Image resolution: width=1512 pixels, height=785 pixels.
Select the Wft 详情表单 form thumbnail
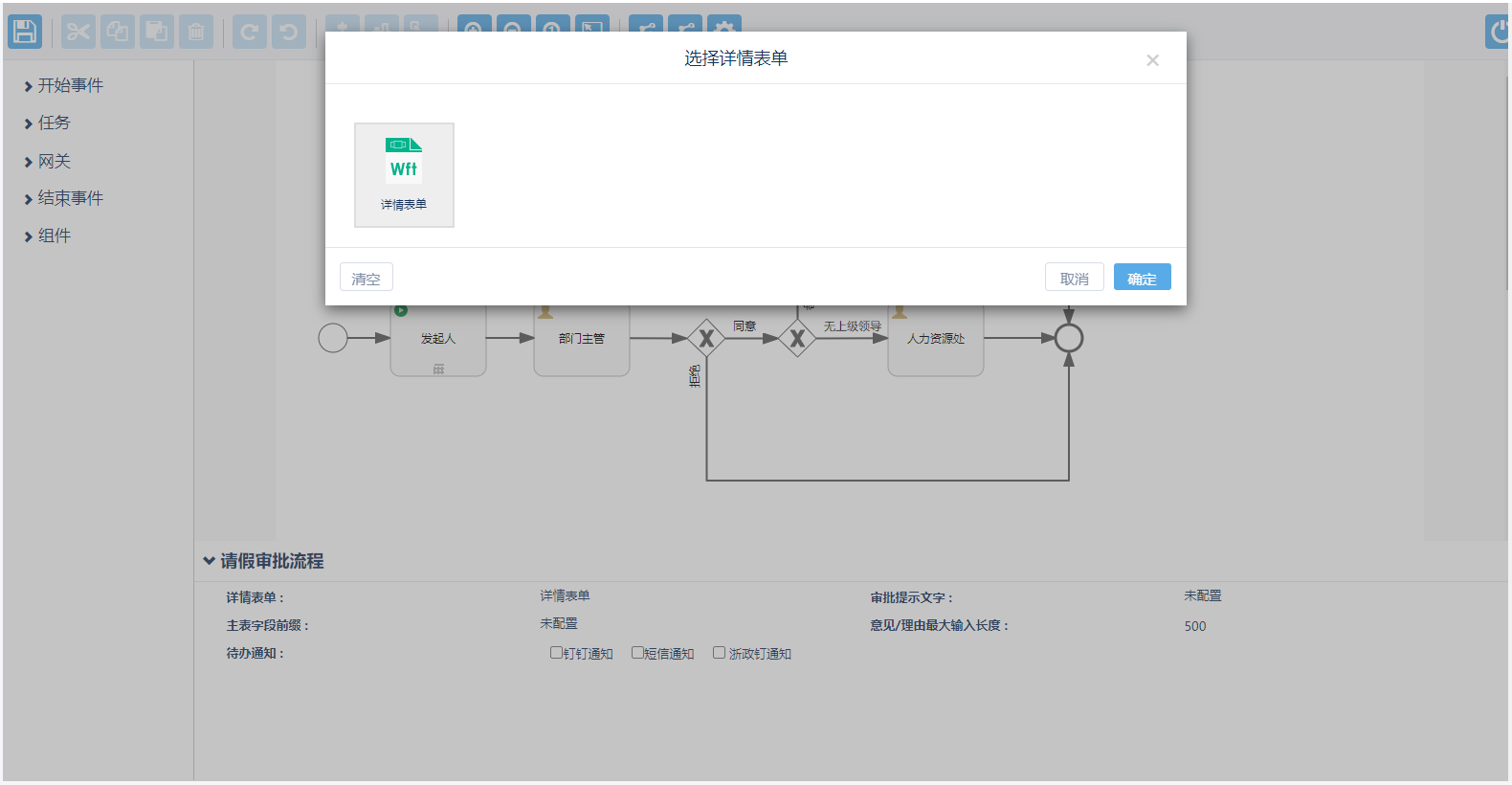(x=404, y=174)
